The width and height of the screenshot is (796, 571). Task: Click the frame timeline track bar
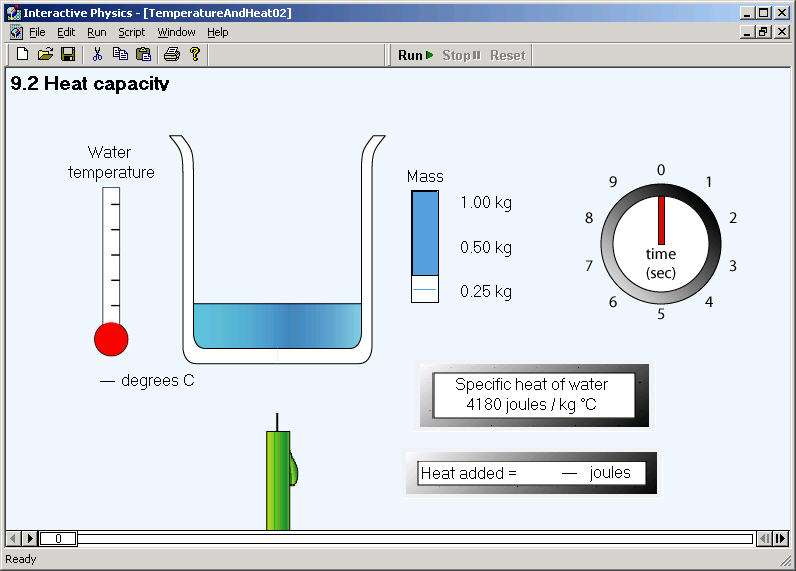pyautogui.click(x=415, y=539)
